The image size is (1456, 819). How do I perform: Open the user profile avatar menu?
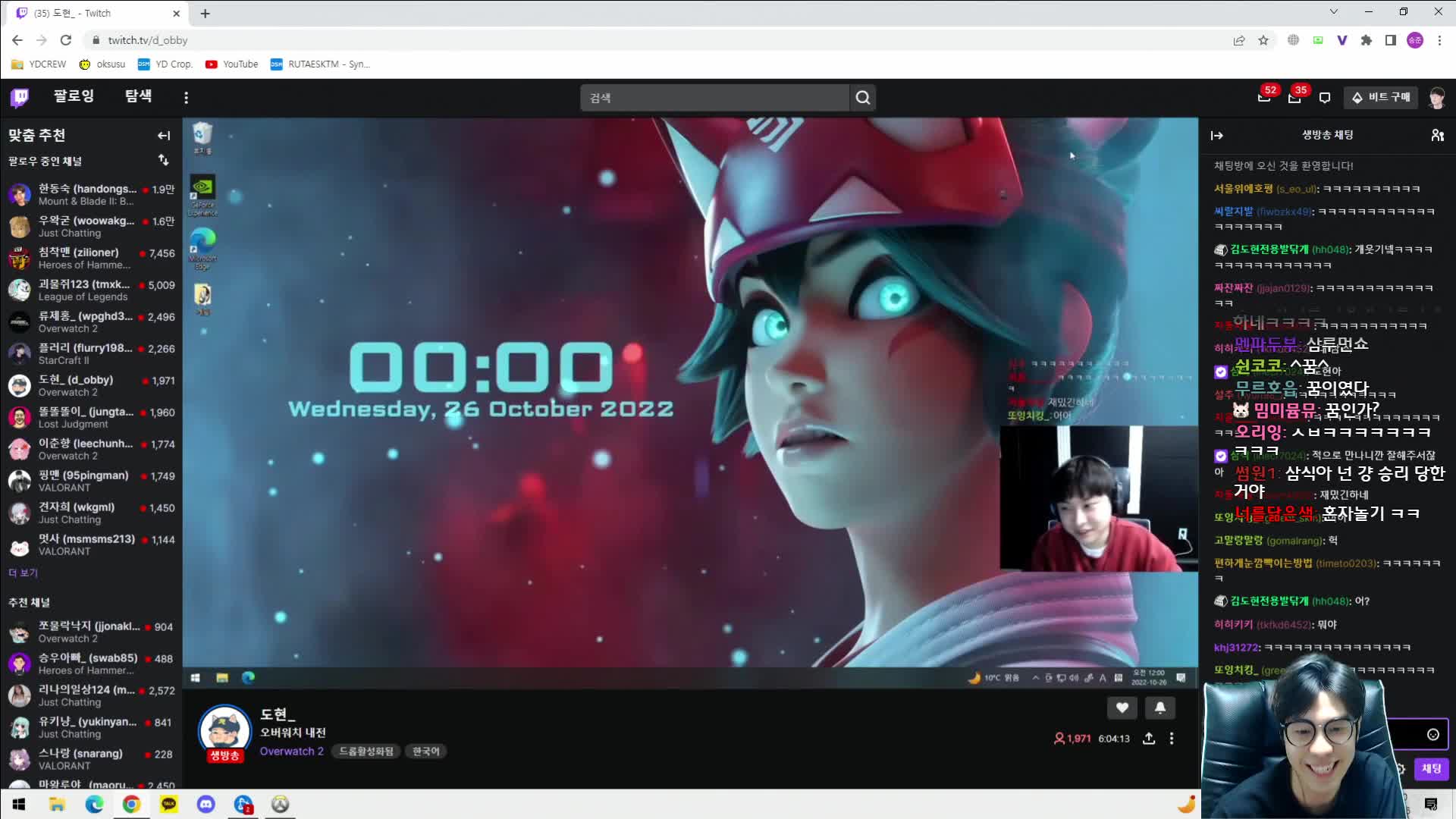click(x=1436, y=97)
